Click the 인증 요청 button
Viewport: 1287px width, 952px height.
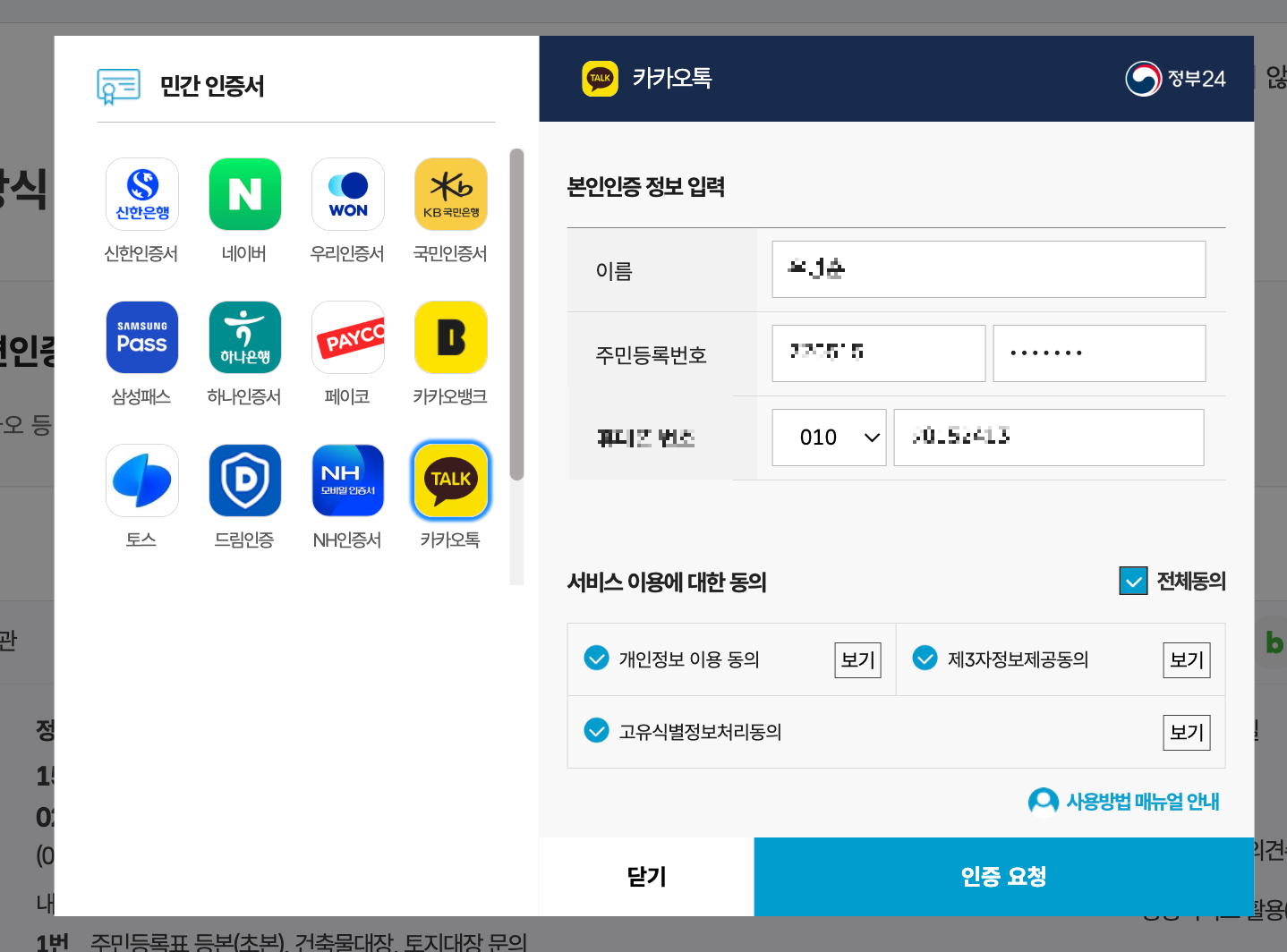click(x=1004, y=877)
